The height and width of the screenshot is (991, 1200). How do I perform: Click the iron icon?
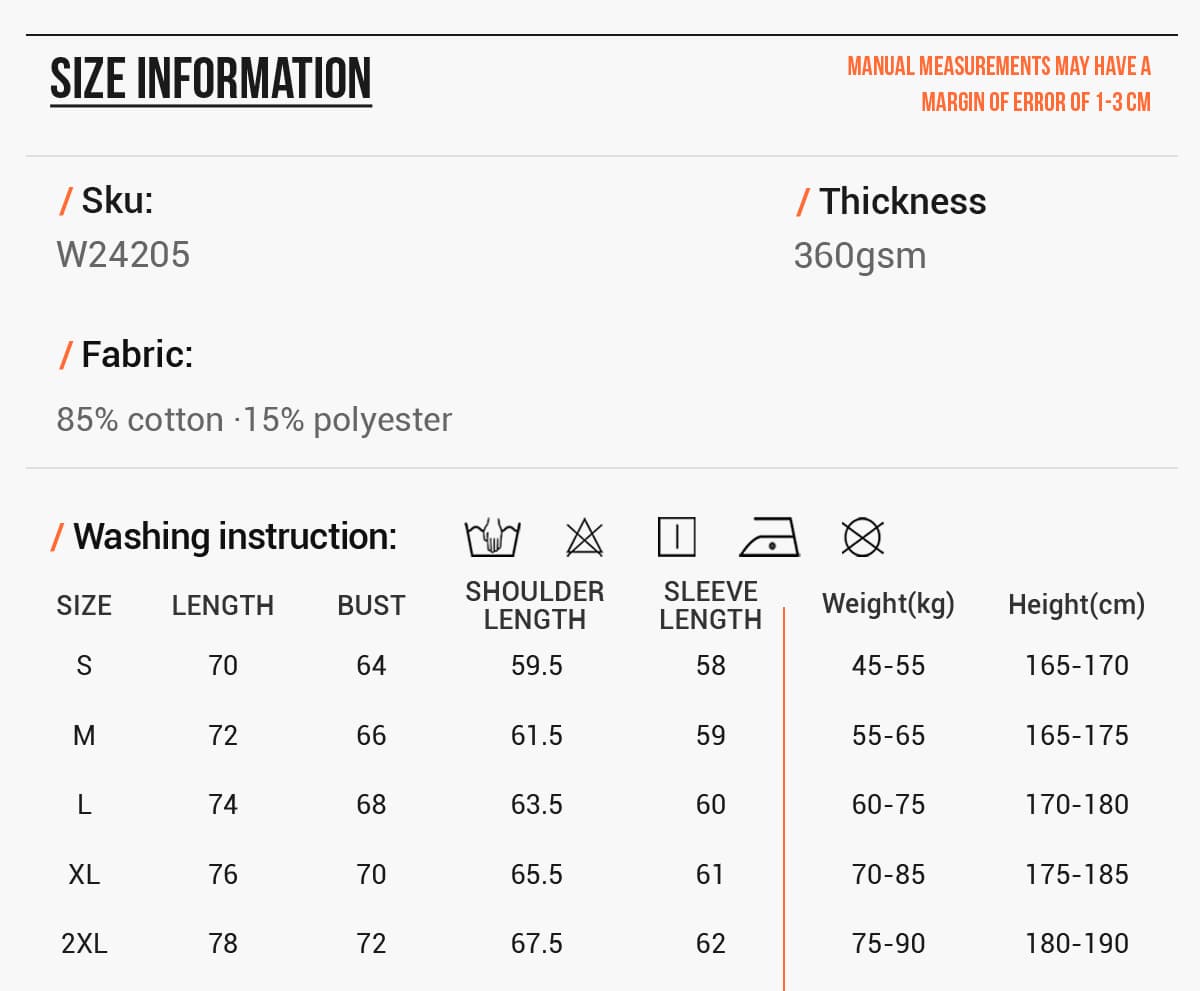[770, 537]
